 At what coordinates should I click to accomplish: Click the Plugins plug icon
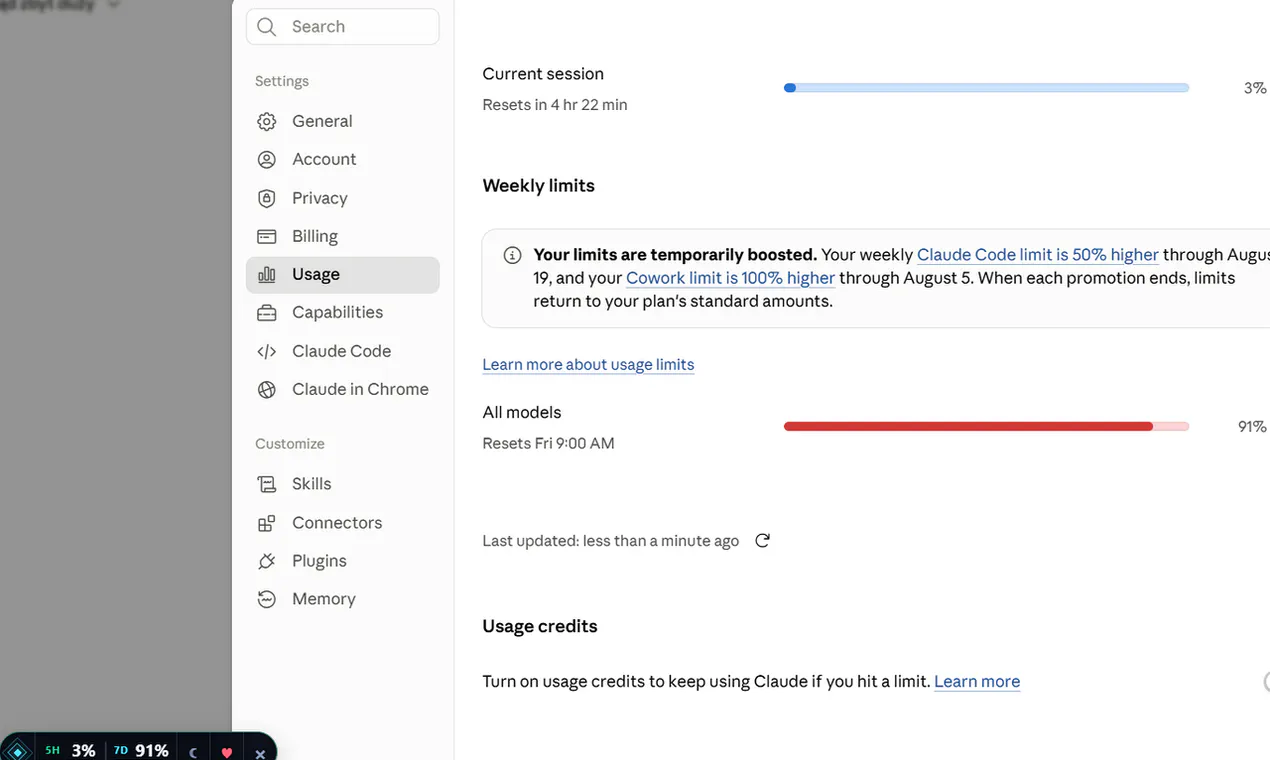pyautogui.click(x=266, y=561)
